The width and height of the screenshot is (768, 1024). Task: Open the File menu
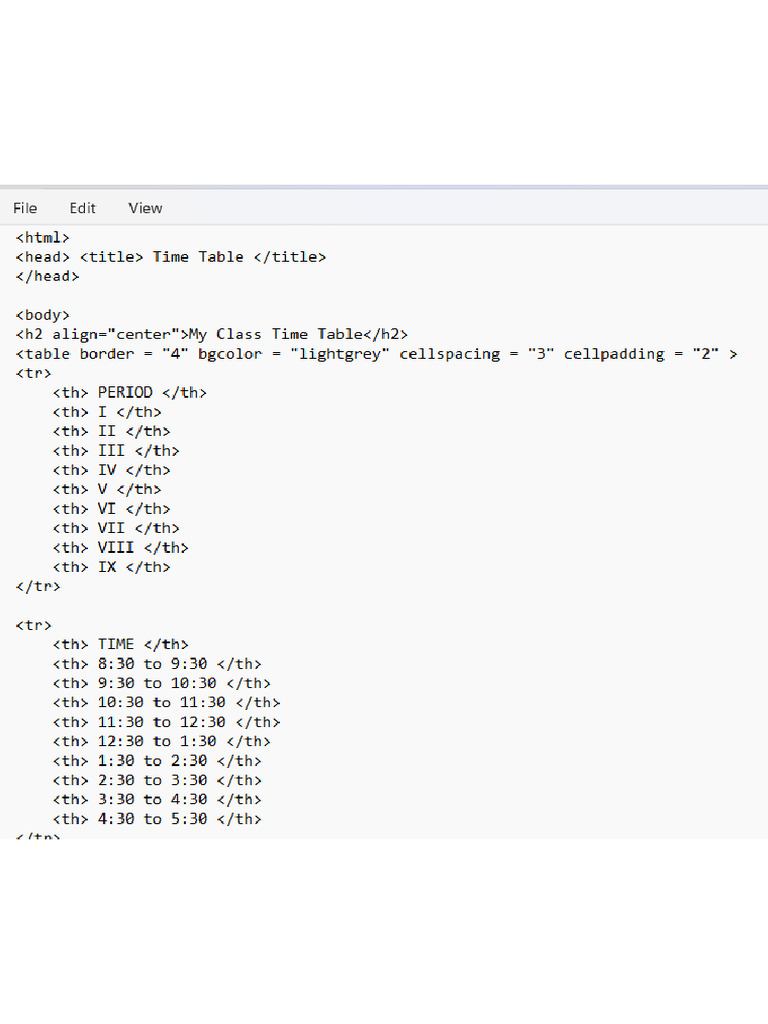tap(25, 208)
